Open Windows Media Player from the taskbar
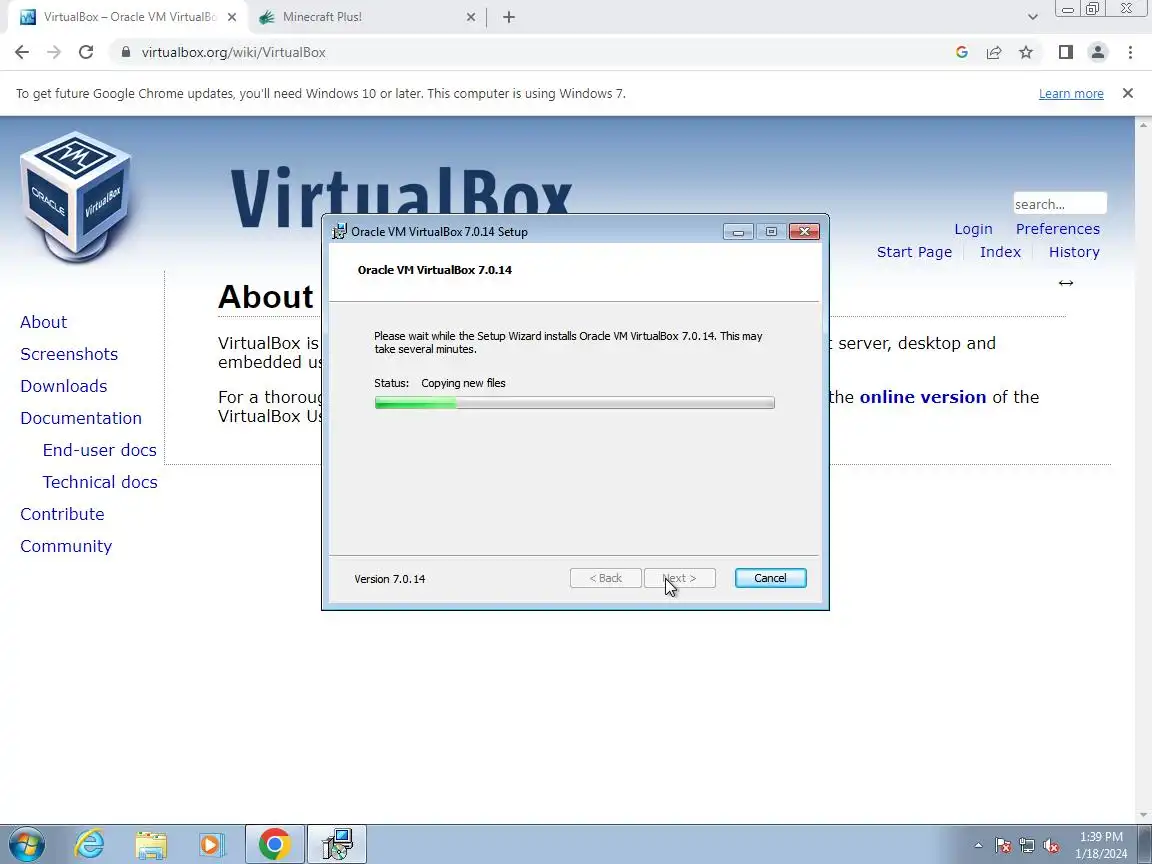Viewport: 1152px width, 864px height. (212, 844)
